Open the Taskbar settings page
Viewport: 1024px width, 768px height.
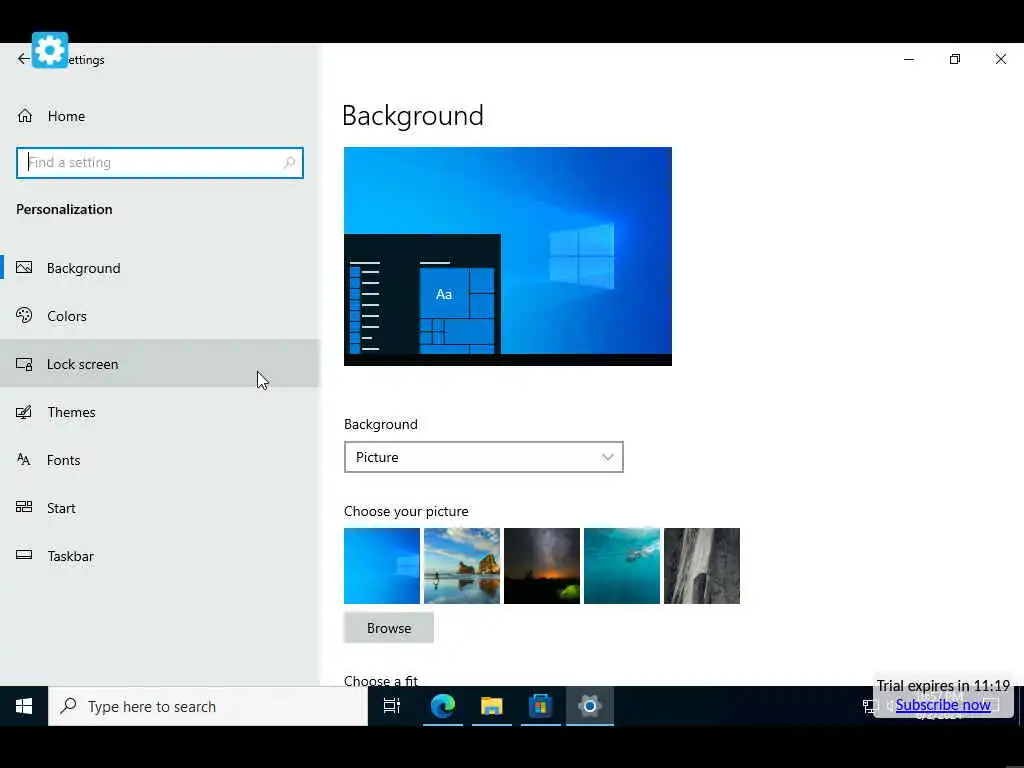(160, 556)
